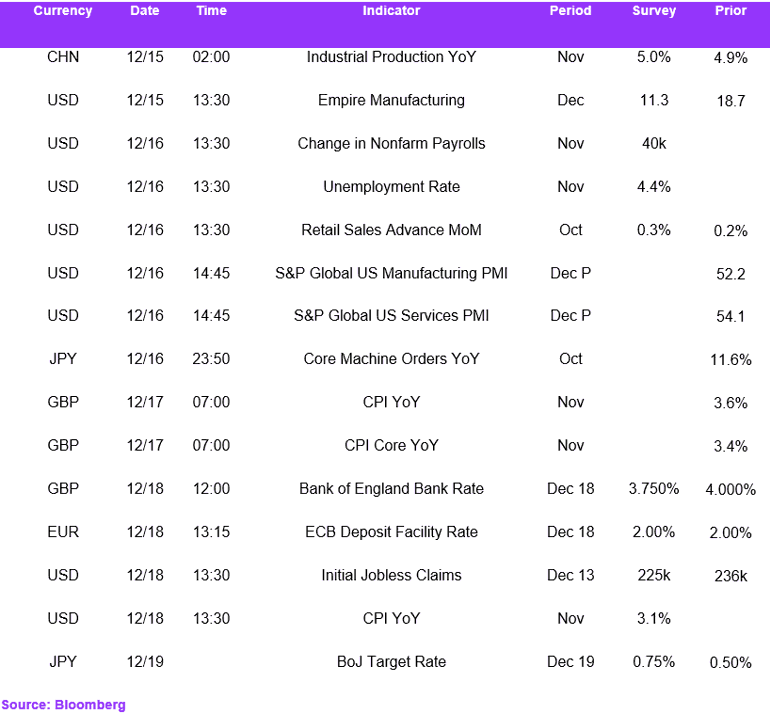Click the Indicator column header

[x=391, y=11]
